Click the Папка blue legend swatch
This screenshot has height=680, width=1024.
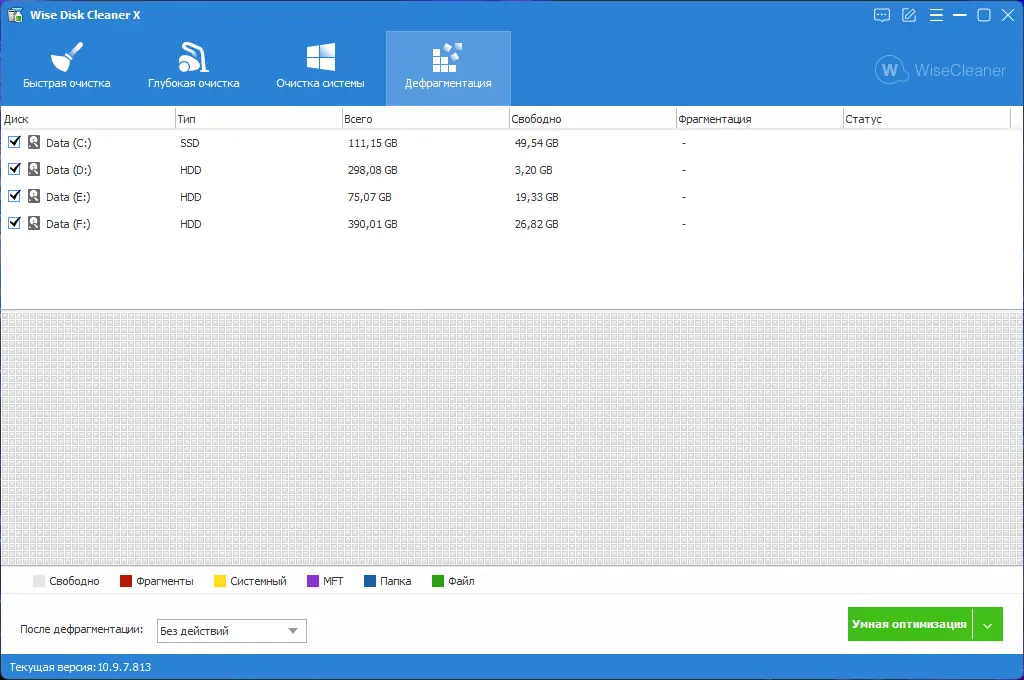tap(370, 581)
